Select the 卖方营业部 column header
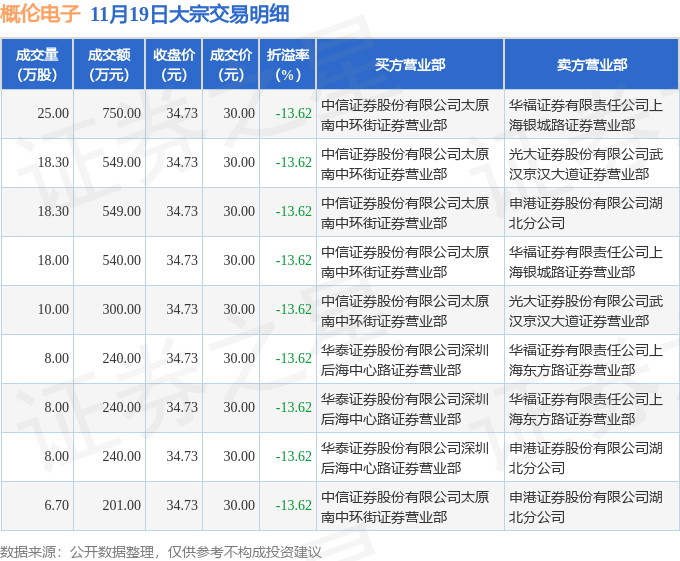The image size is (680, 561). pos(592,65)
